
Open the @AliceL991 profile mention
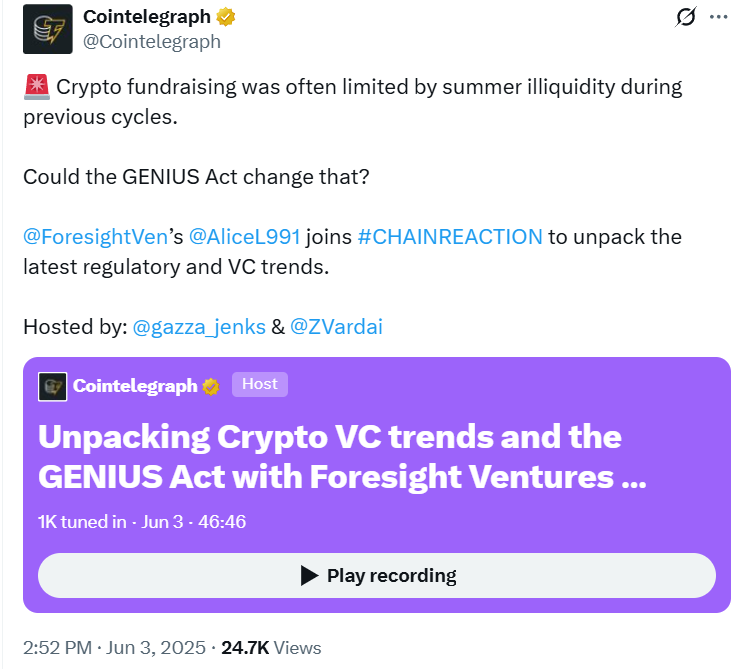click(x=244, y=237)
